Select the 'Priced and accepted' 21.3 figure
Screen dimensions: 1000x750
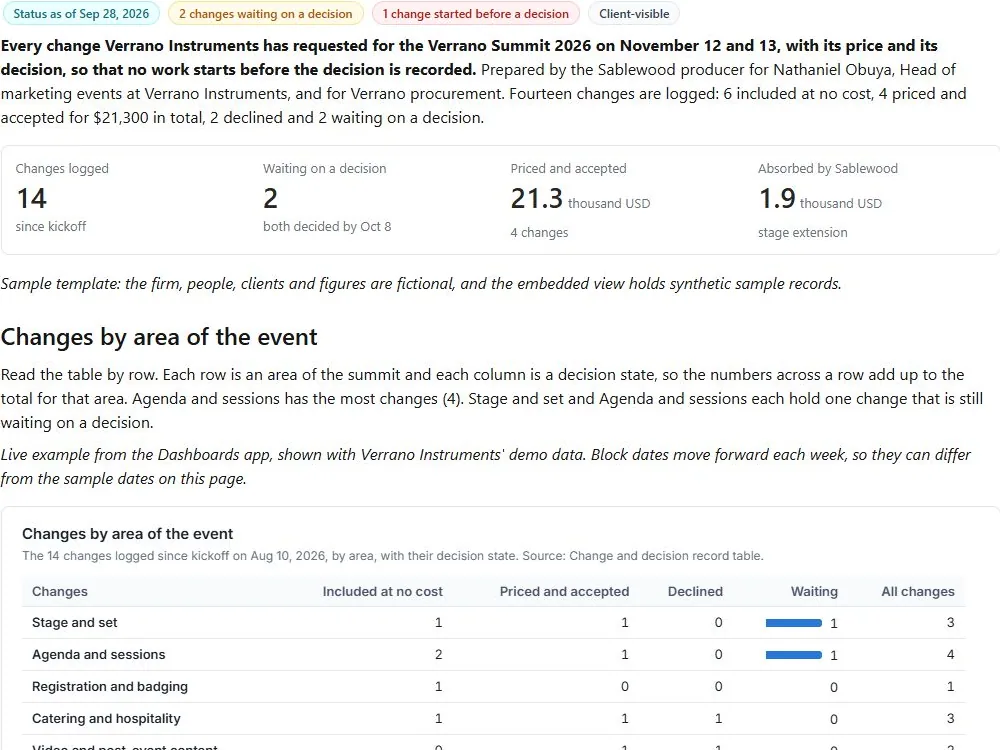tap(536, 198)
